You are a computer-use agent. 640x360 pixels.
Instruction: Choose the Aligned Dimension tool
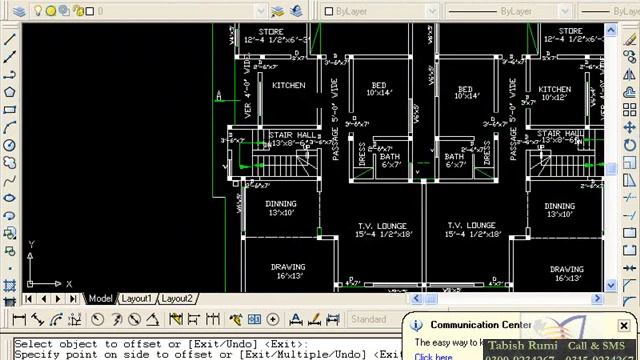(x=38, y=319)
